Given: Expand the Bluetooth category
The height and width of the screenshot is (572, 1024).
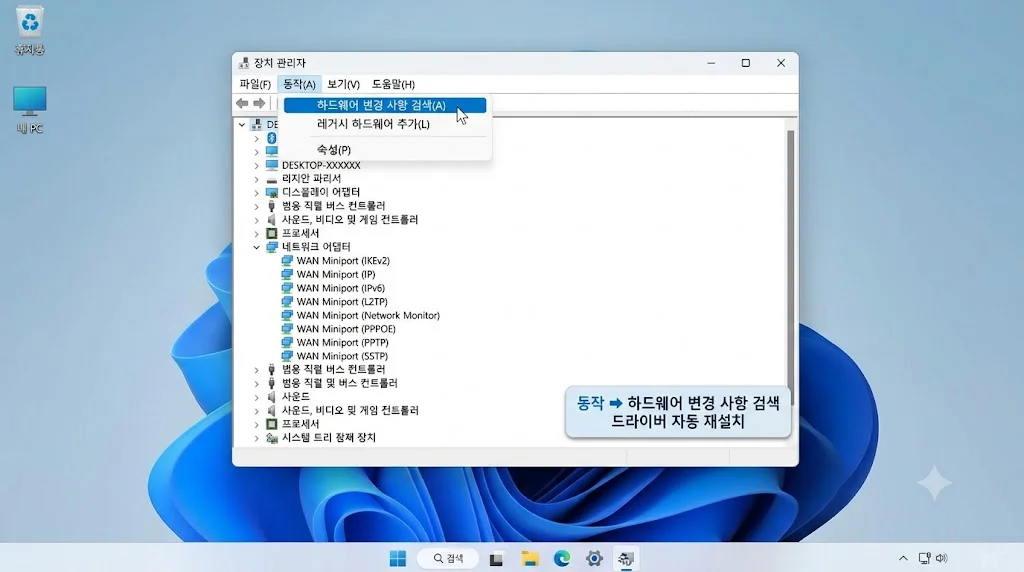Looking at the screenshot, I should coord(257,138).
